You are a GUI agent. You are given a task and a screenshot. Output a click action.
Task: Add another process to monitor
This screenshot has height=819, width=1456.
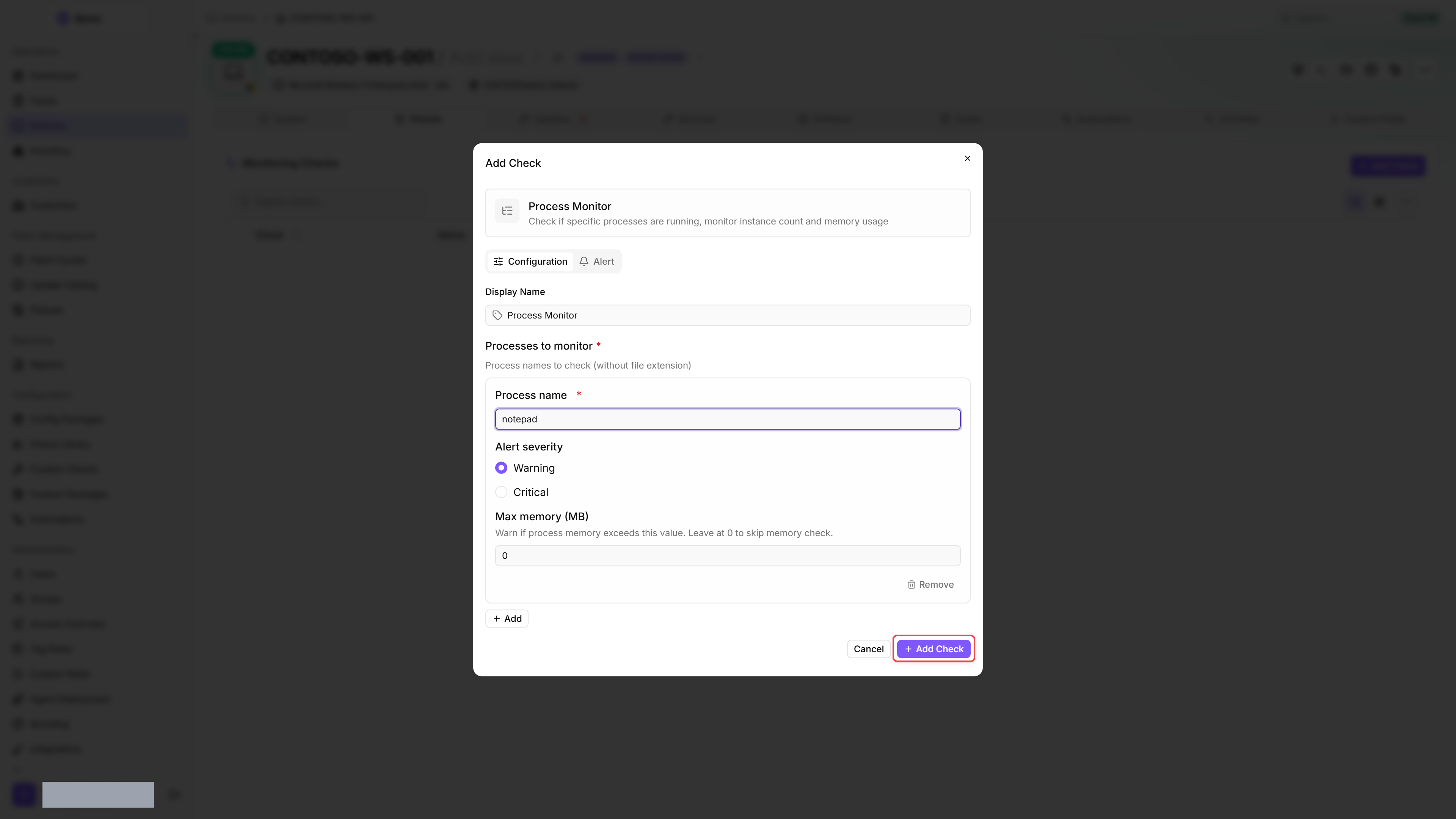507,618
